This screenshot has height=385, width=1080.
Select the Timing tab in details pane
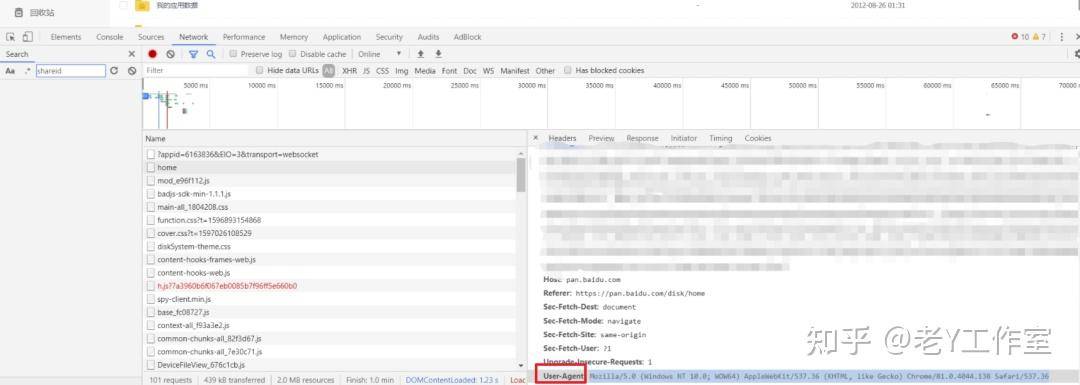pyautogui.click(x=720, y=138)
